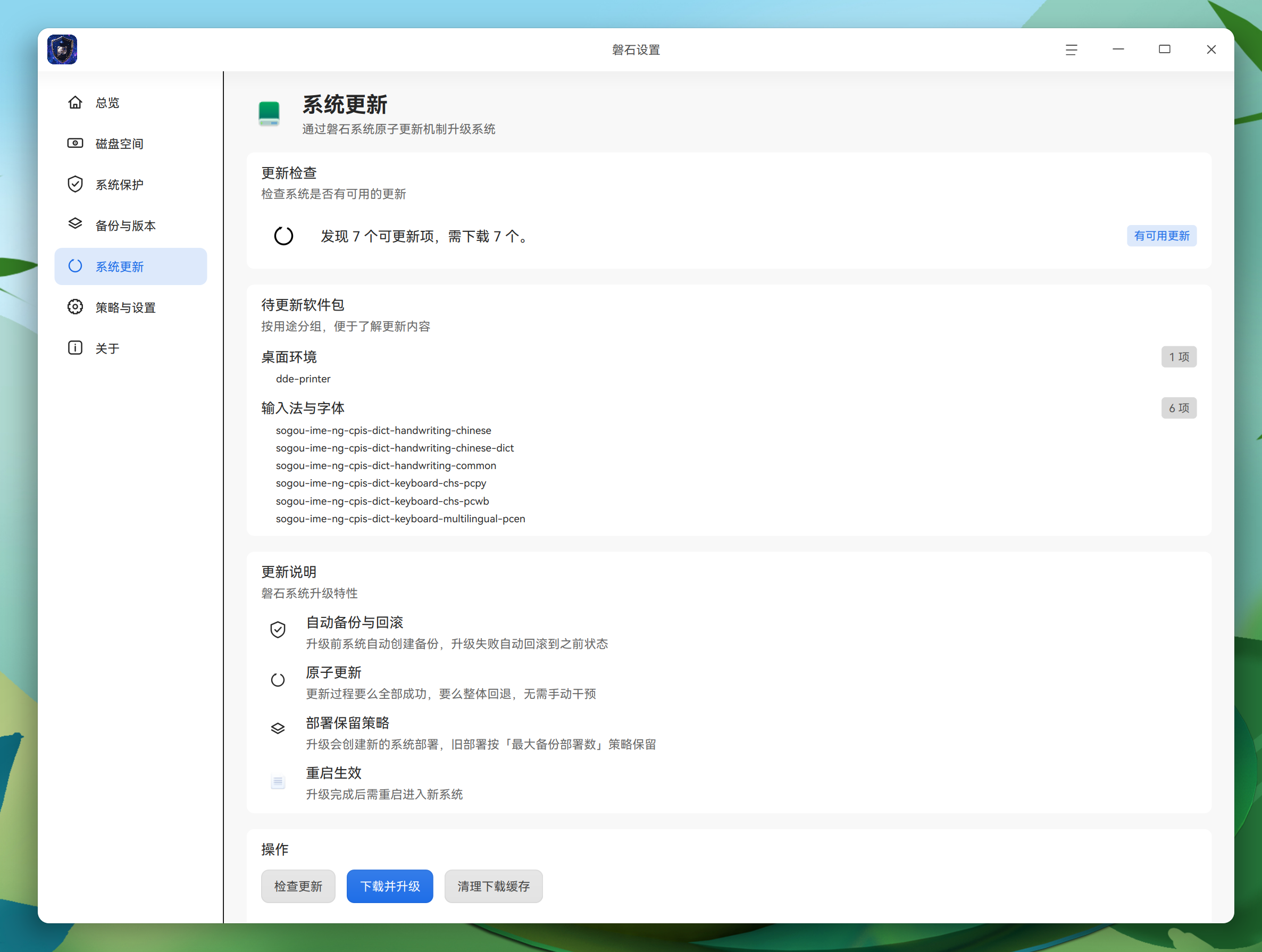Click the document icon for 重启生效
Viewport: 1262px width, 952px height.
[x=278, y=781]
